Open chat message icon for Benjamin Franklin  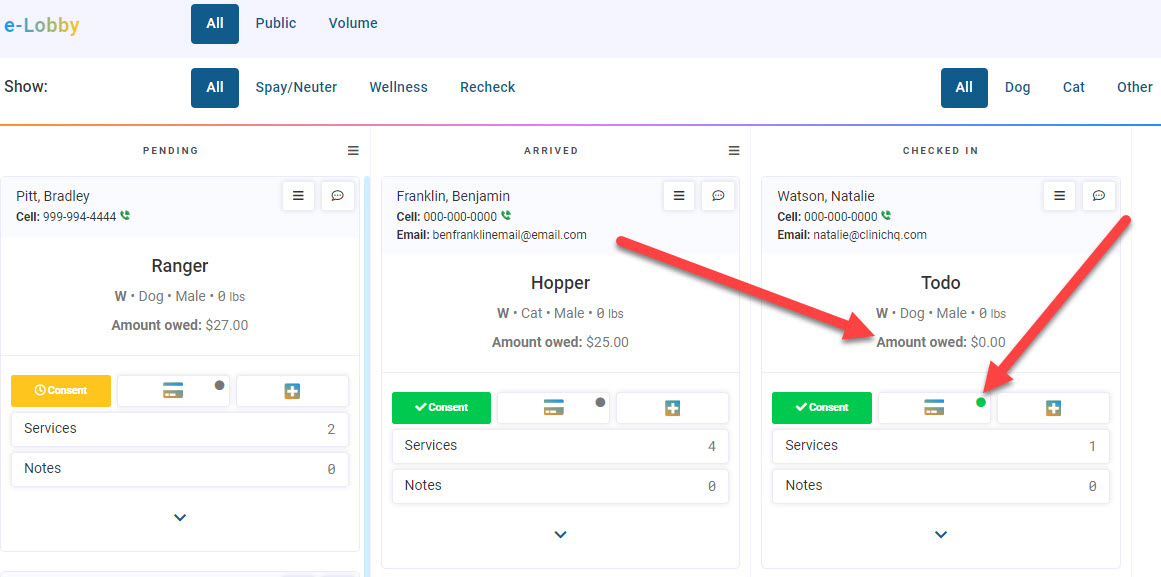click(x=717, y=196)
